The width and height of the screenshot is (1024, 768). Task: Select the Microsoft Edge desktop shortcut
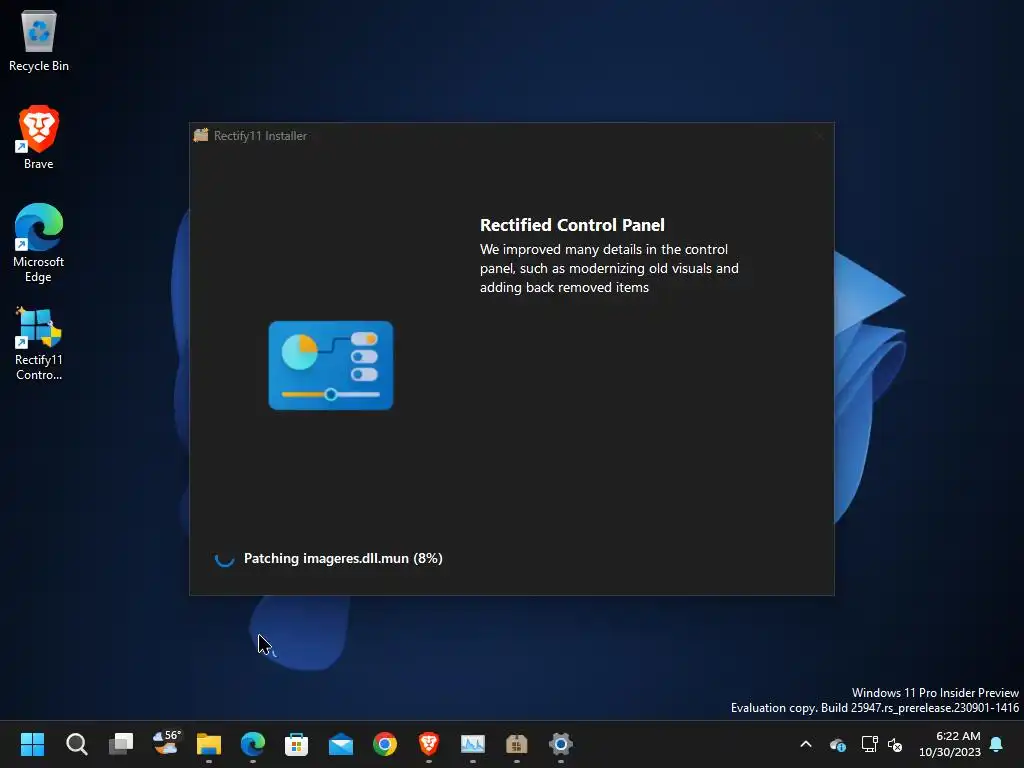click(39, 243)
